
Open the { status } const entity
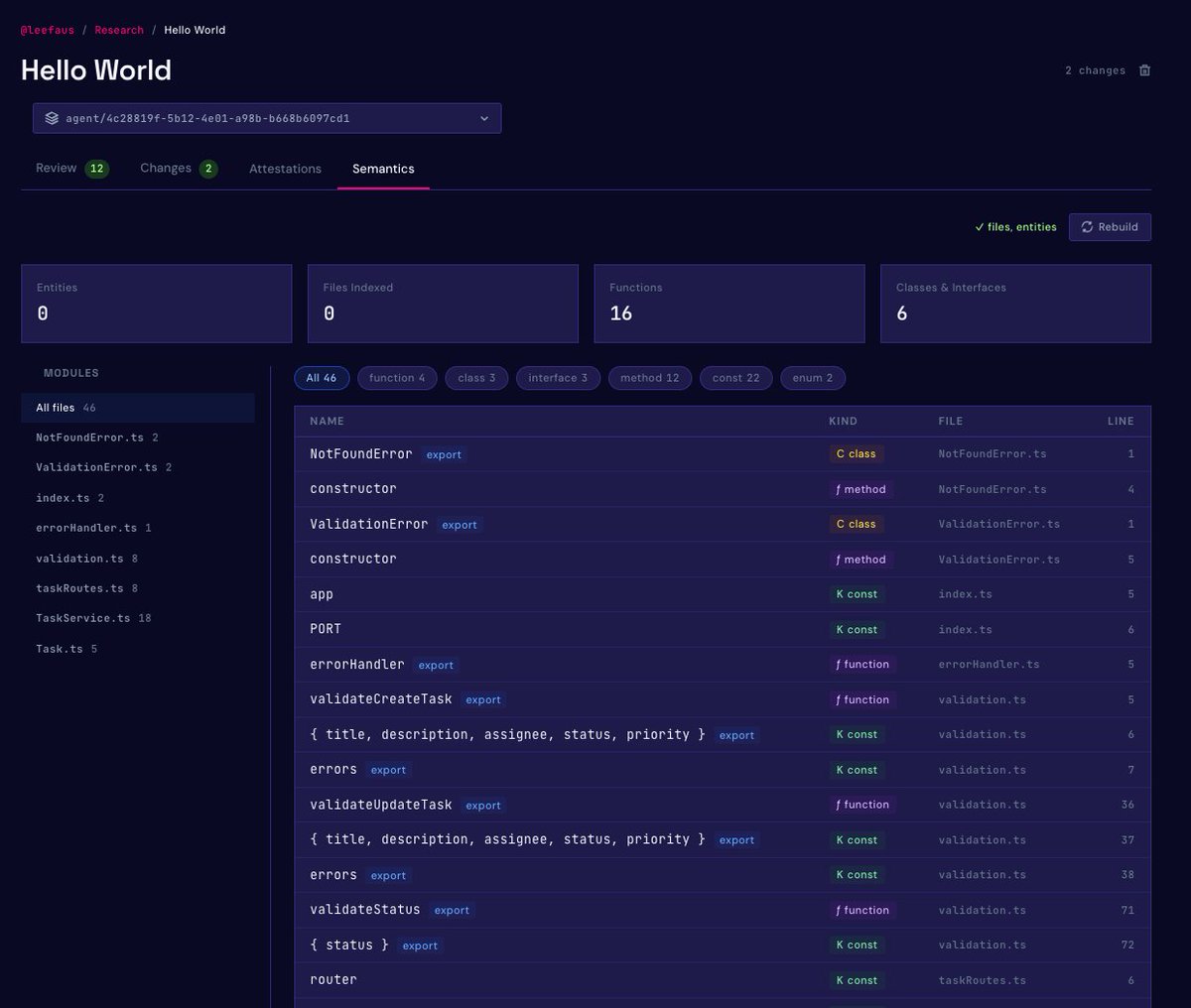click(723, 945)
